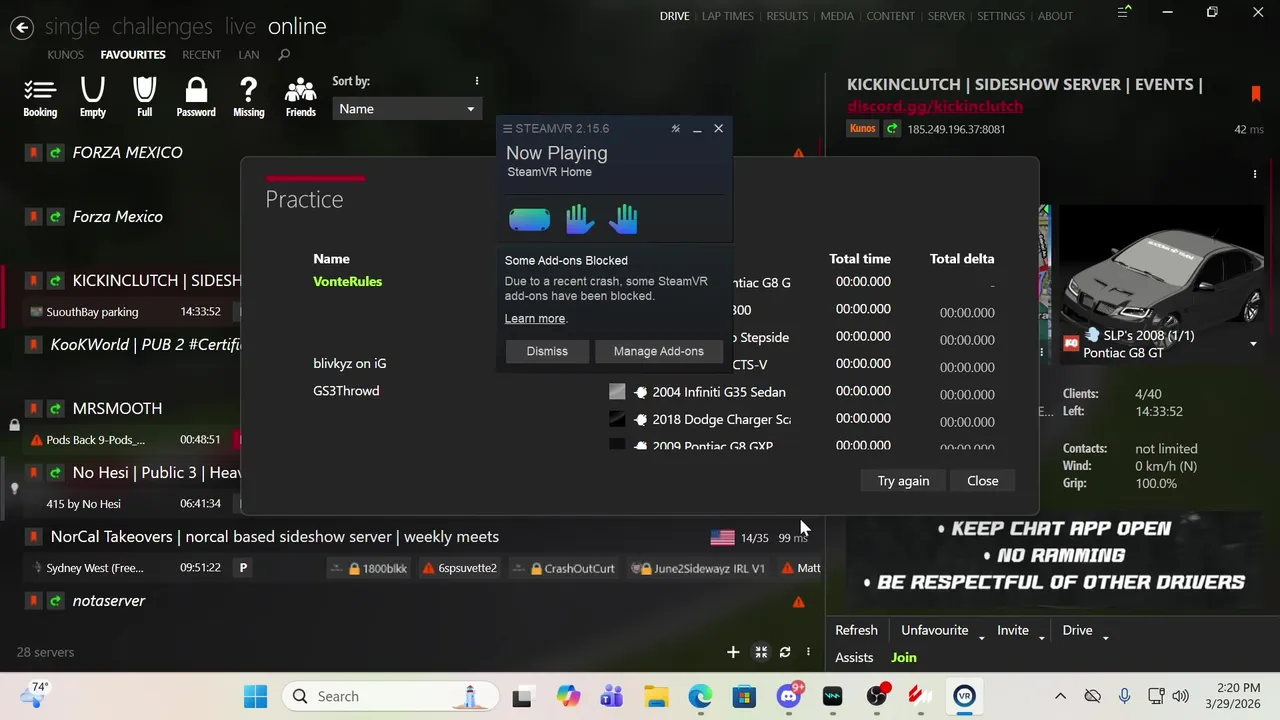The height and width of the screenshot is (720, 1280).
Task: Click the warning triangle beside notaserver
Action: click(x=798, y=602)
